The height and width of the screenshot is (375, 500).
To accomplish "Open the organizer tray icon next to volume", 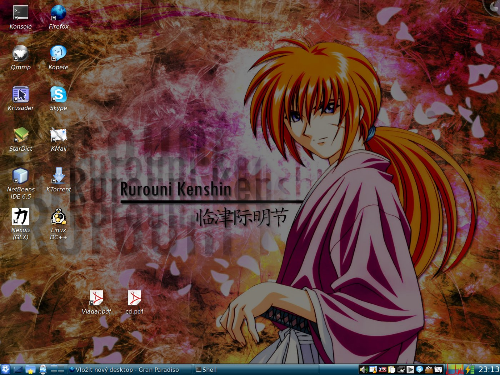I will 373,369.
